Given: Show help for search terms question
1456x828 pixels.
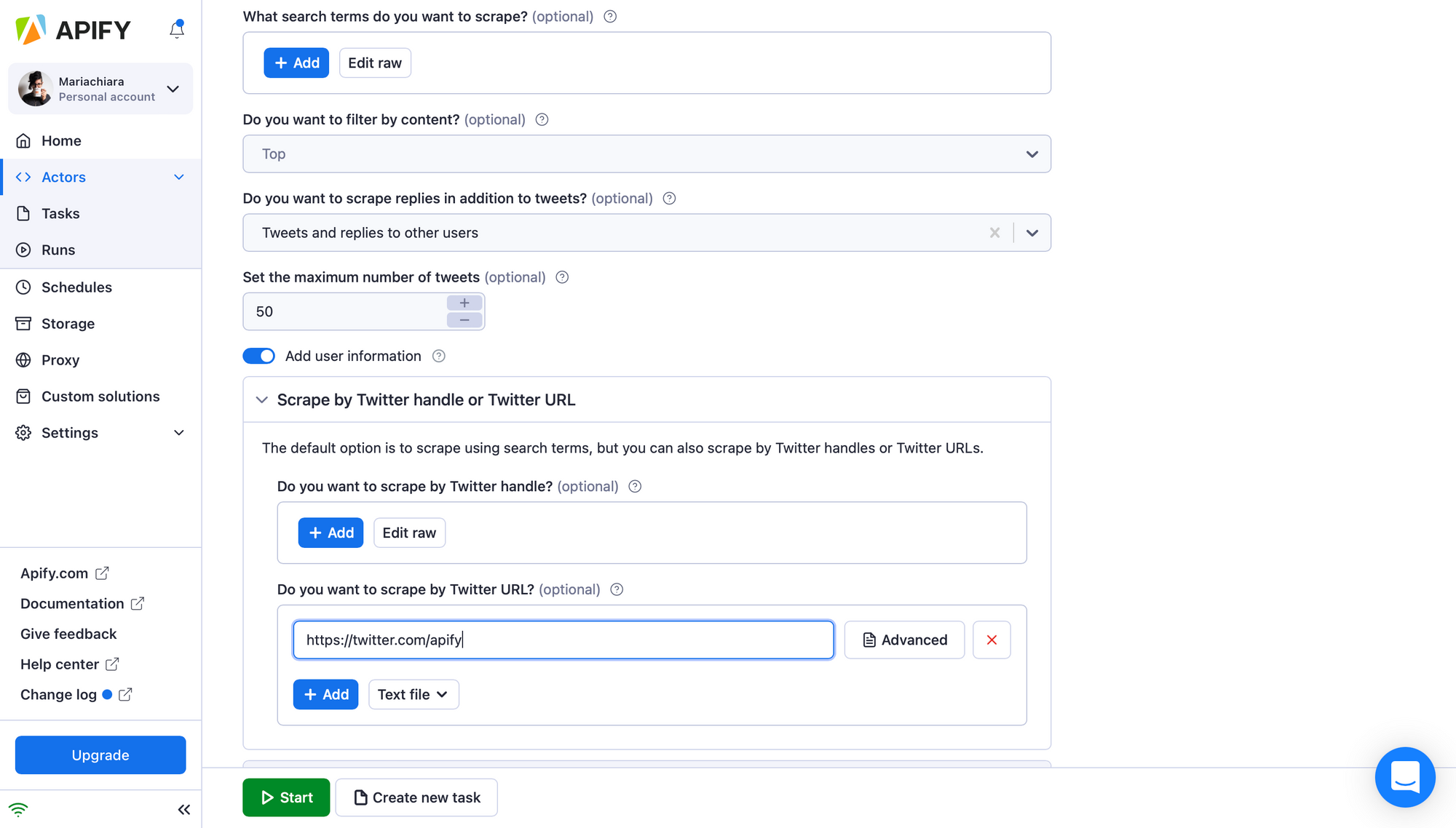Looking at the screenshot, I should click(x=610, y=16).
